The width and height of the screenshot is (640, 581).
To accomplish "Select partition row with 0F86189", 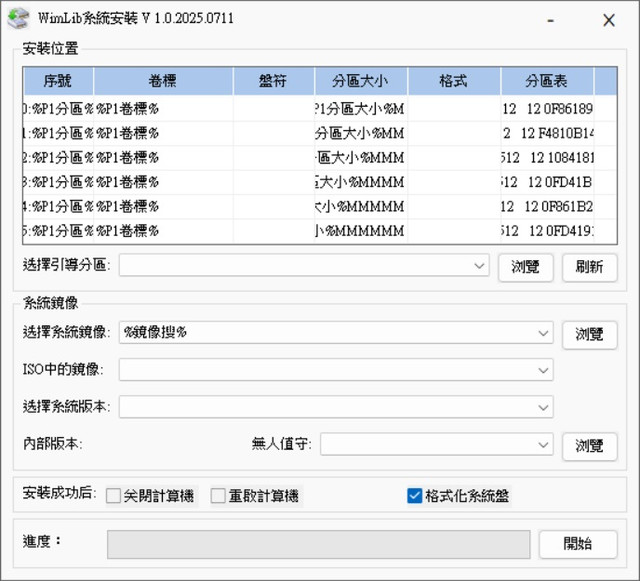I will coord(320,109).
